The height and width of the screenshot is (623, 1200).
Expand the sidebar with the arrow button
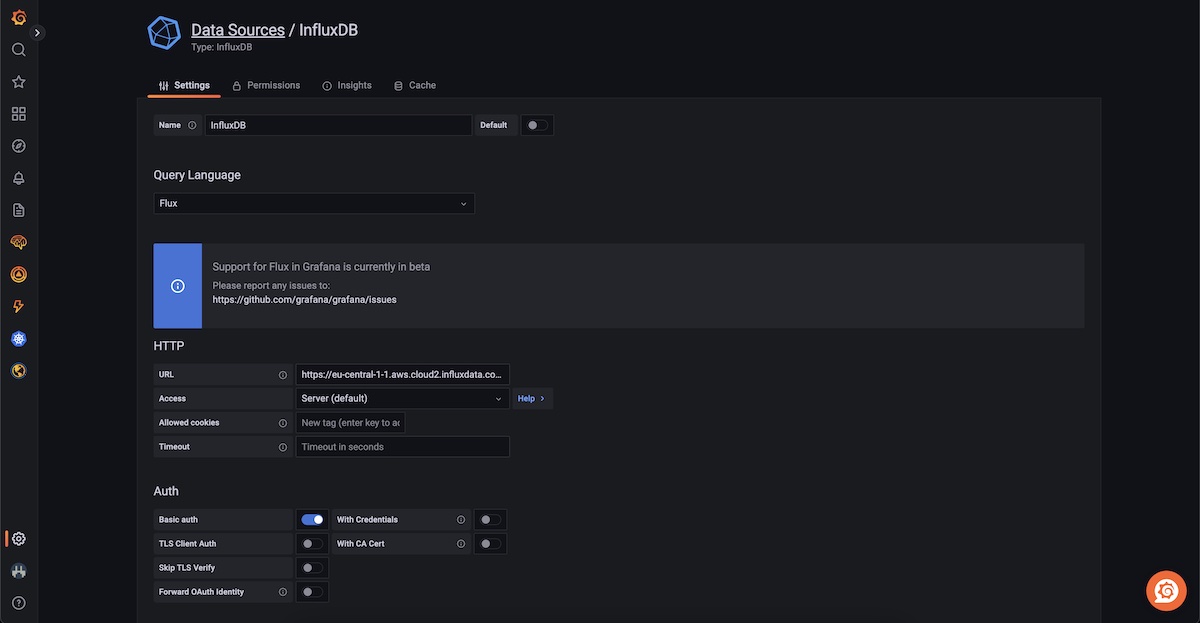click(x=38, y=33)
